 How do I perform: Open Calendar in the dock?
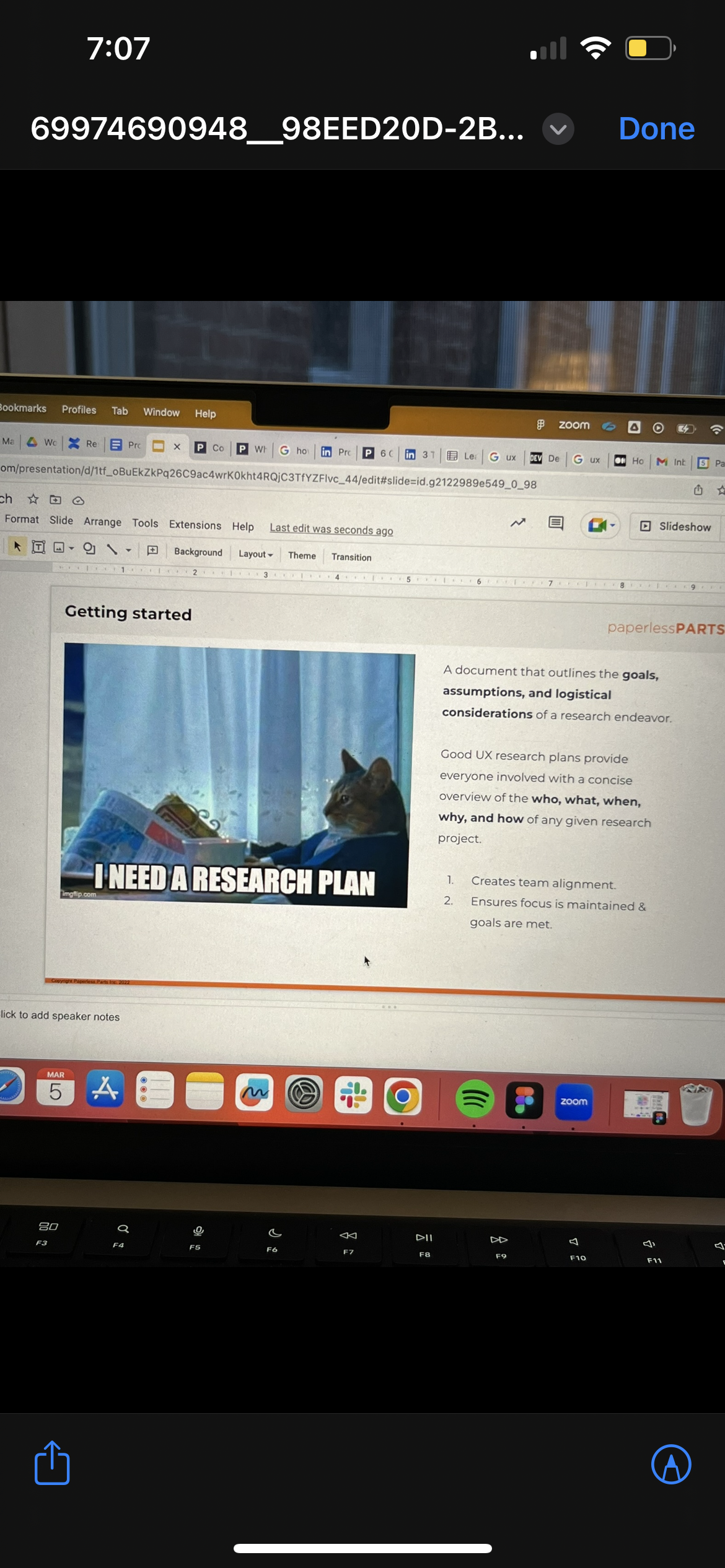click(x=55, y=1088)
